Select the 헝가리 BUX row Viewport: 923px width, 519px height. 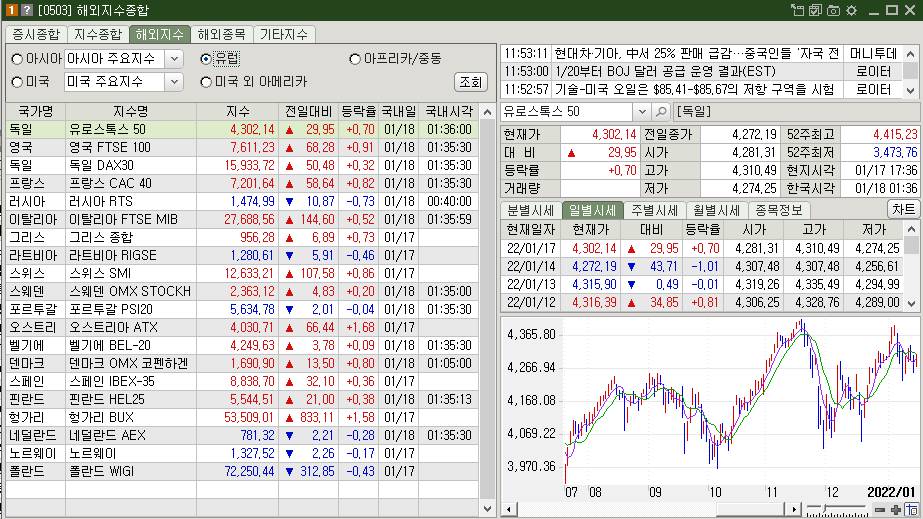pos(242,418)
